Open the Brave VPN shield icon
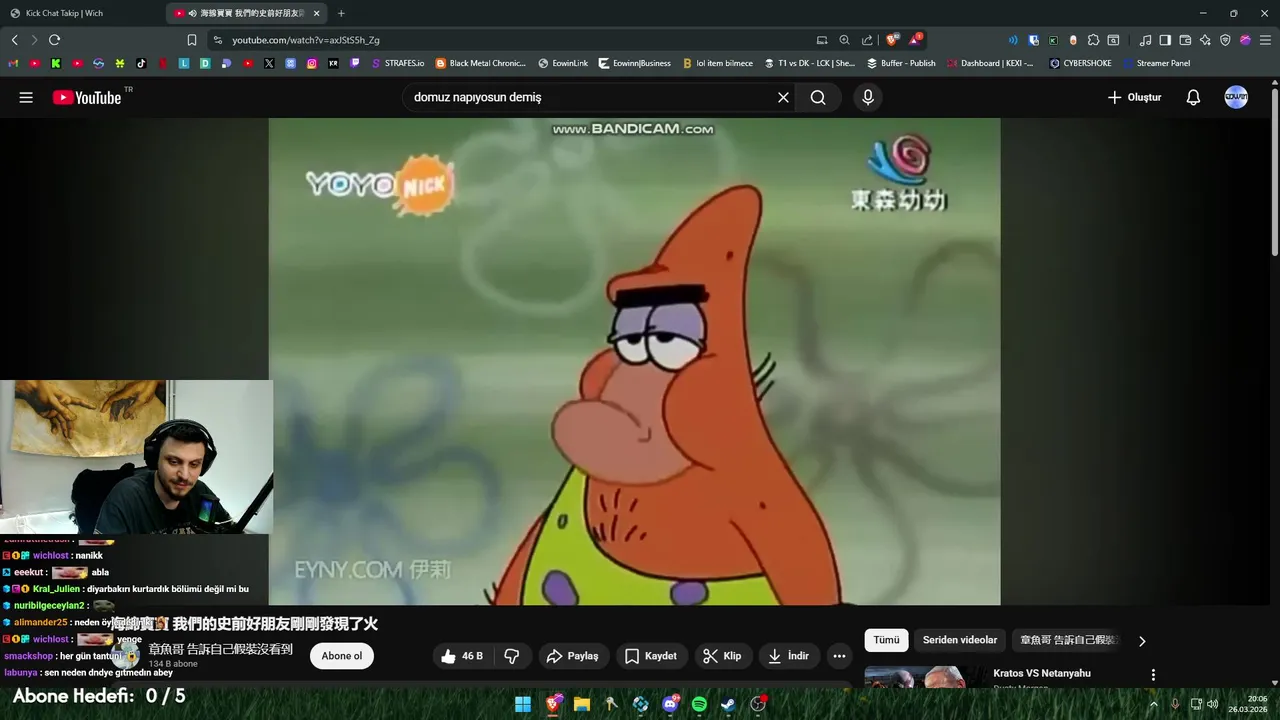1280x720 pixels. [1225, 40]
